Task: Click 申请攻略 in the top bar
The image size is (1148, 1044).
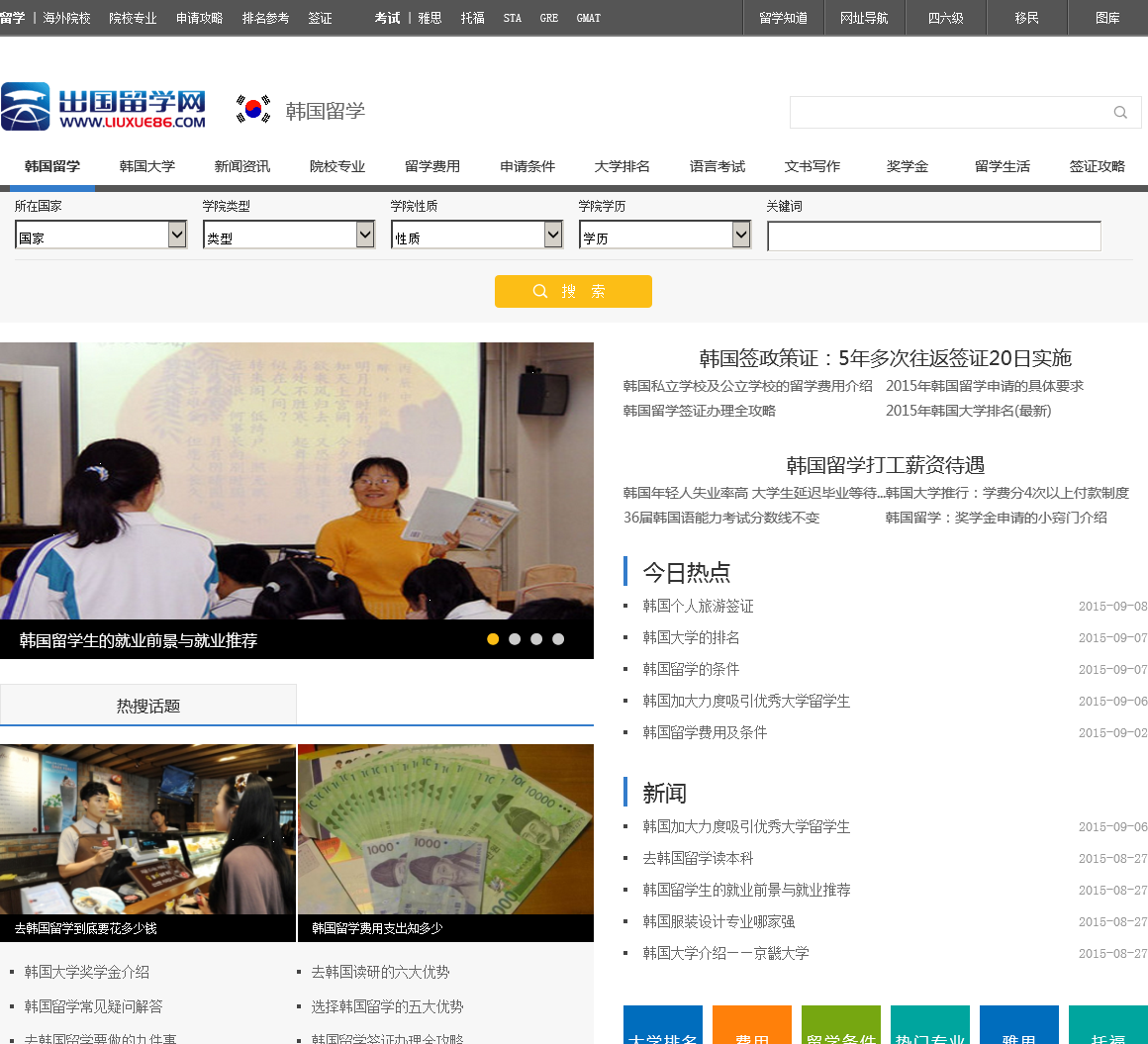Action: point(199,18)
